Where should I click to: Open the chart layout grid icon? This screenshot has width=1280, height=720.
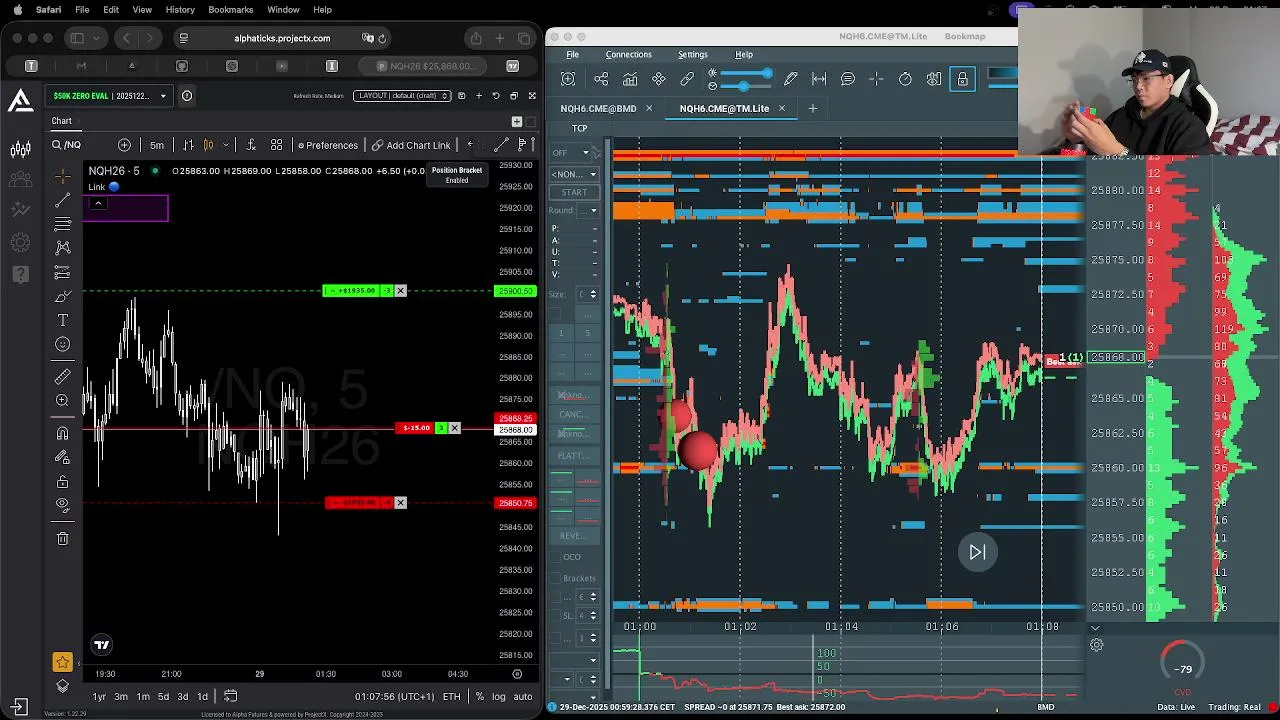[276, 145]
